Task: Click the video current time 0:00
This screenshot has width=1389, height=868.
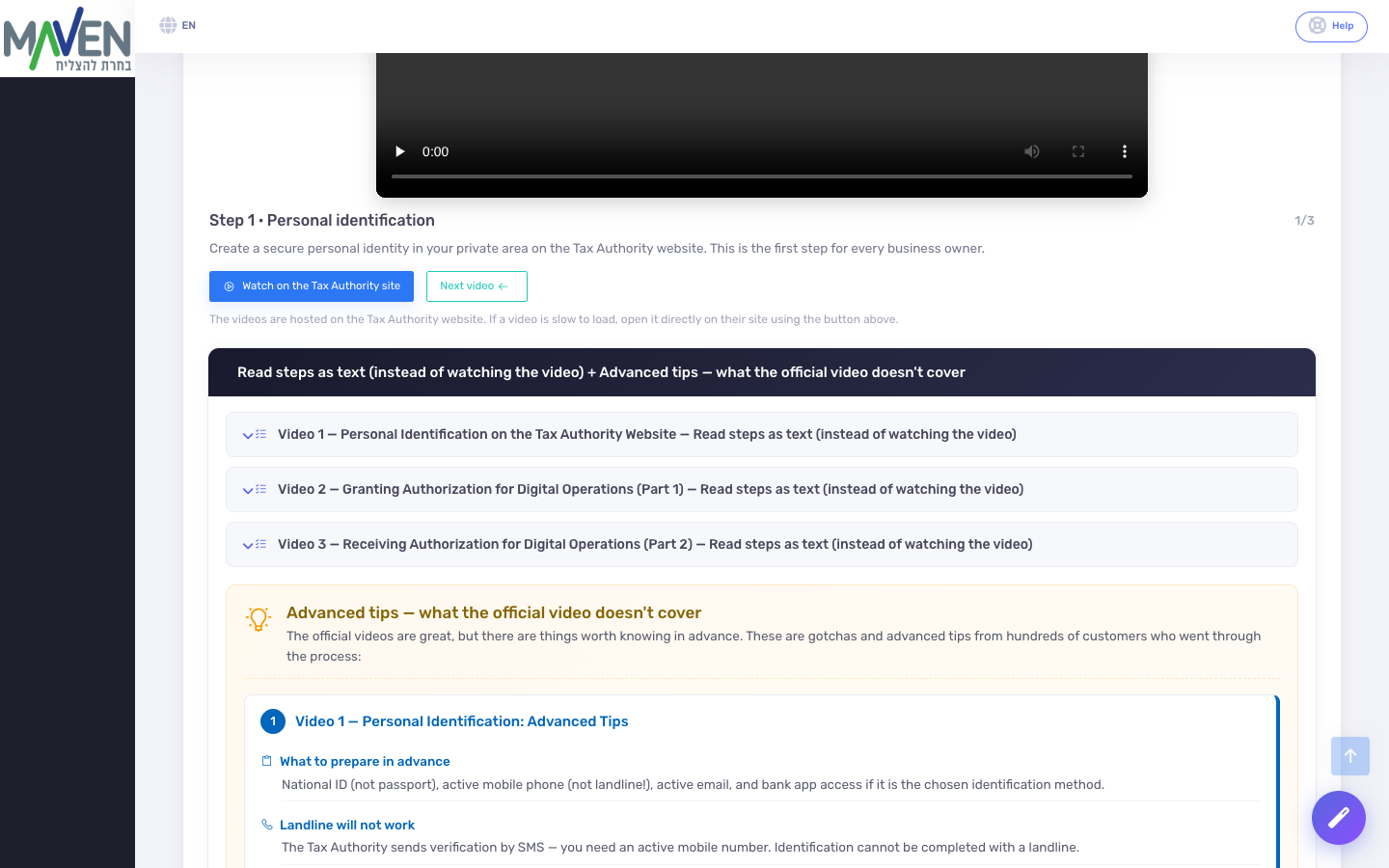Action: pyautogui.click(x=436, y=151)
